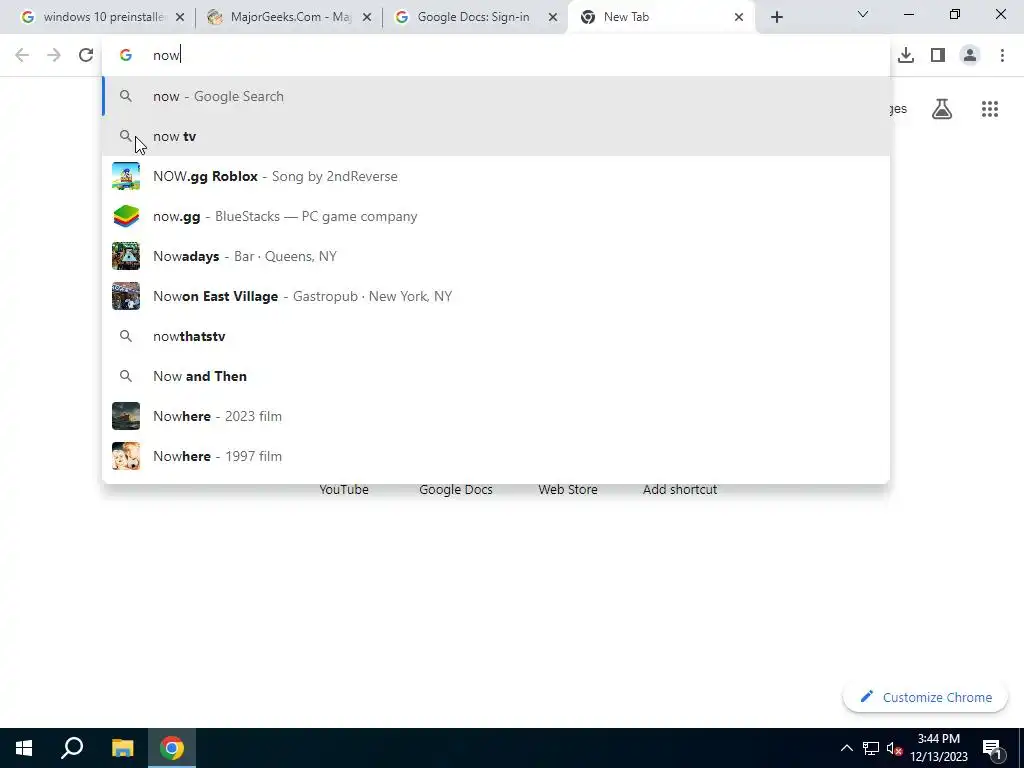Pick the 'Nowon East Village' suggestion
The width and height of the screenshot is (1024, 768).
496,296
